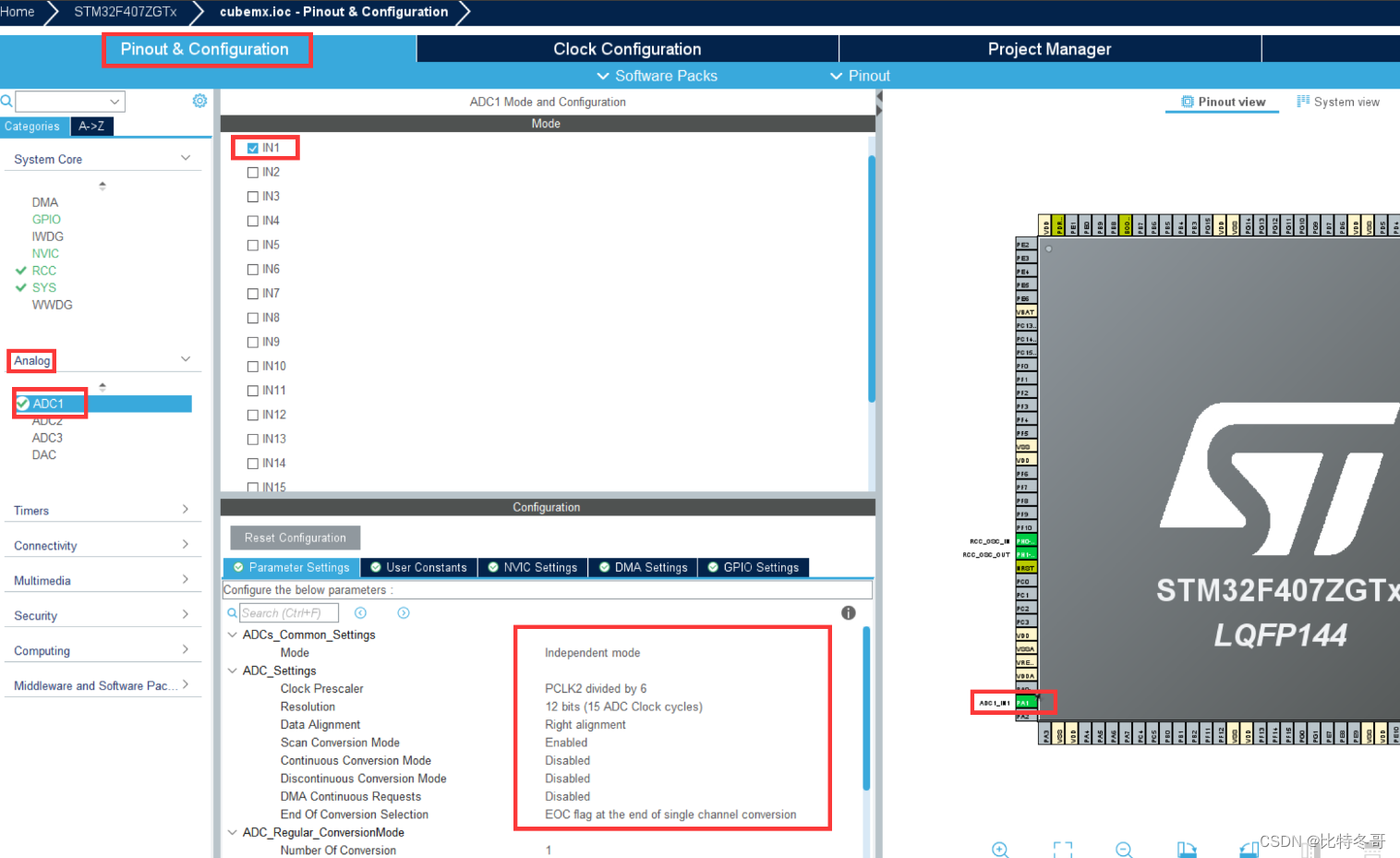
Task: Click the green PA1 pin on chip
Action: pyautogui.click(x=1026, y=703)
